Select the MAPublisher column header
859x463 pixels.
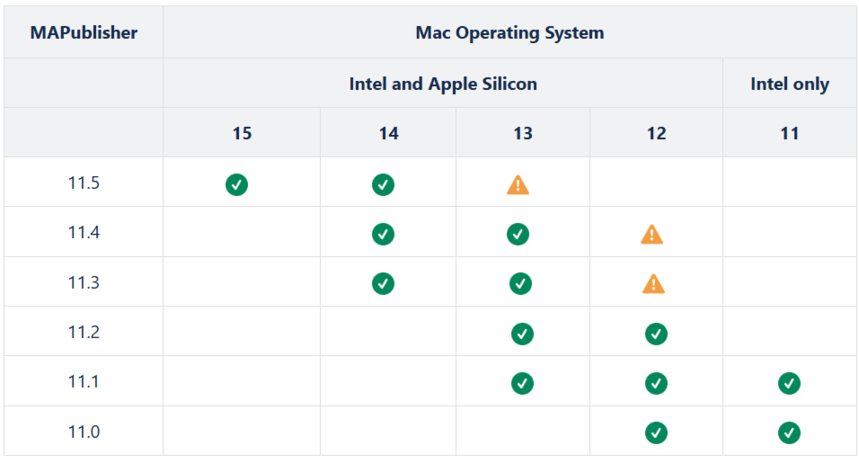(84, 33)
